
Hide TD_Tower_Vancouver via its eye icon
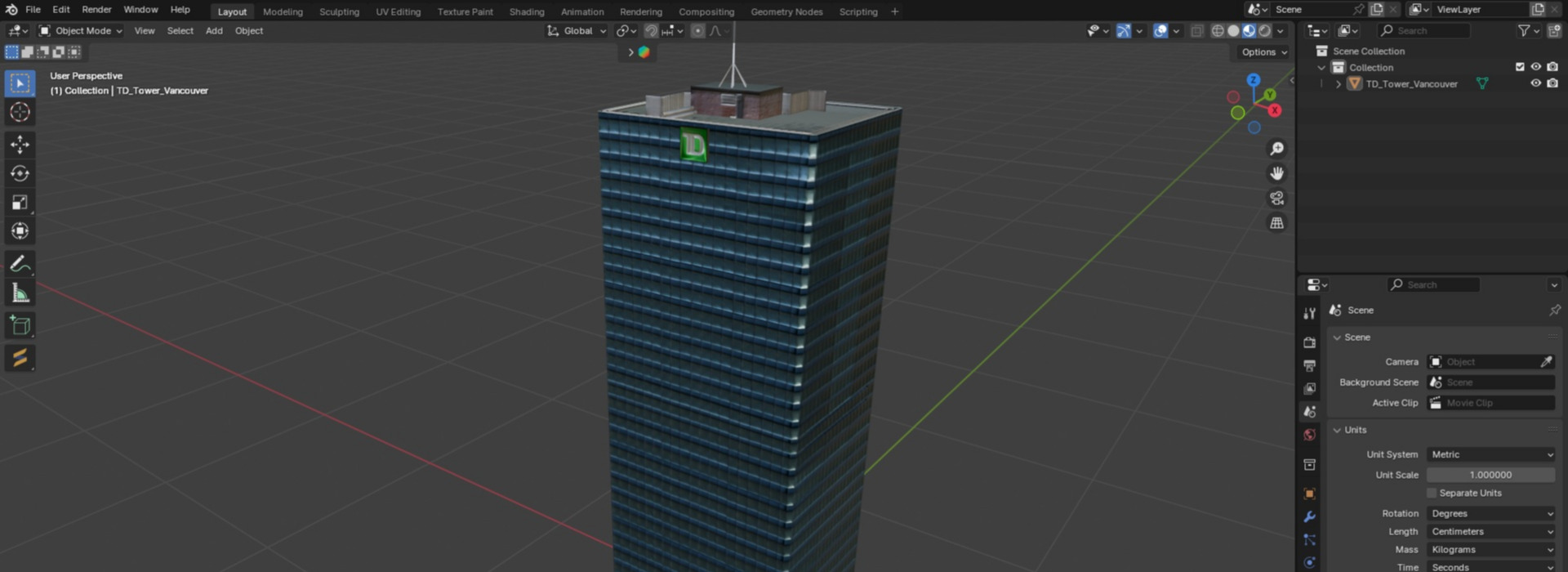tap(1536, 83)
